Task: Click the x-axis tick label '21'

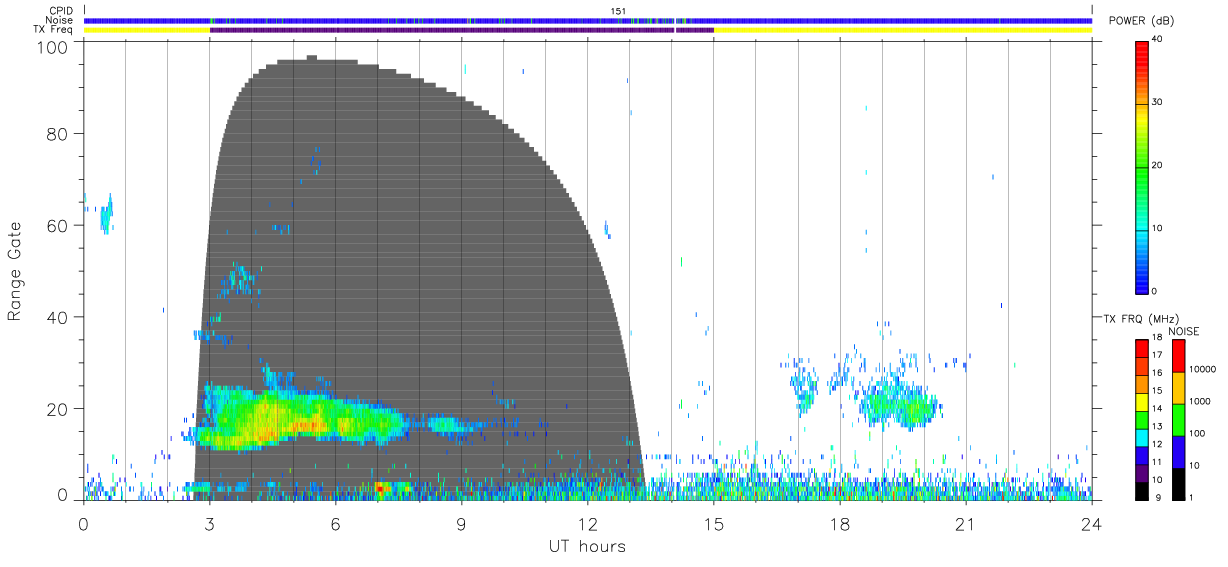Action: click(966, 524)
